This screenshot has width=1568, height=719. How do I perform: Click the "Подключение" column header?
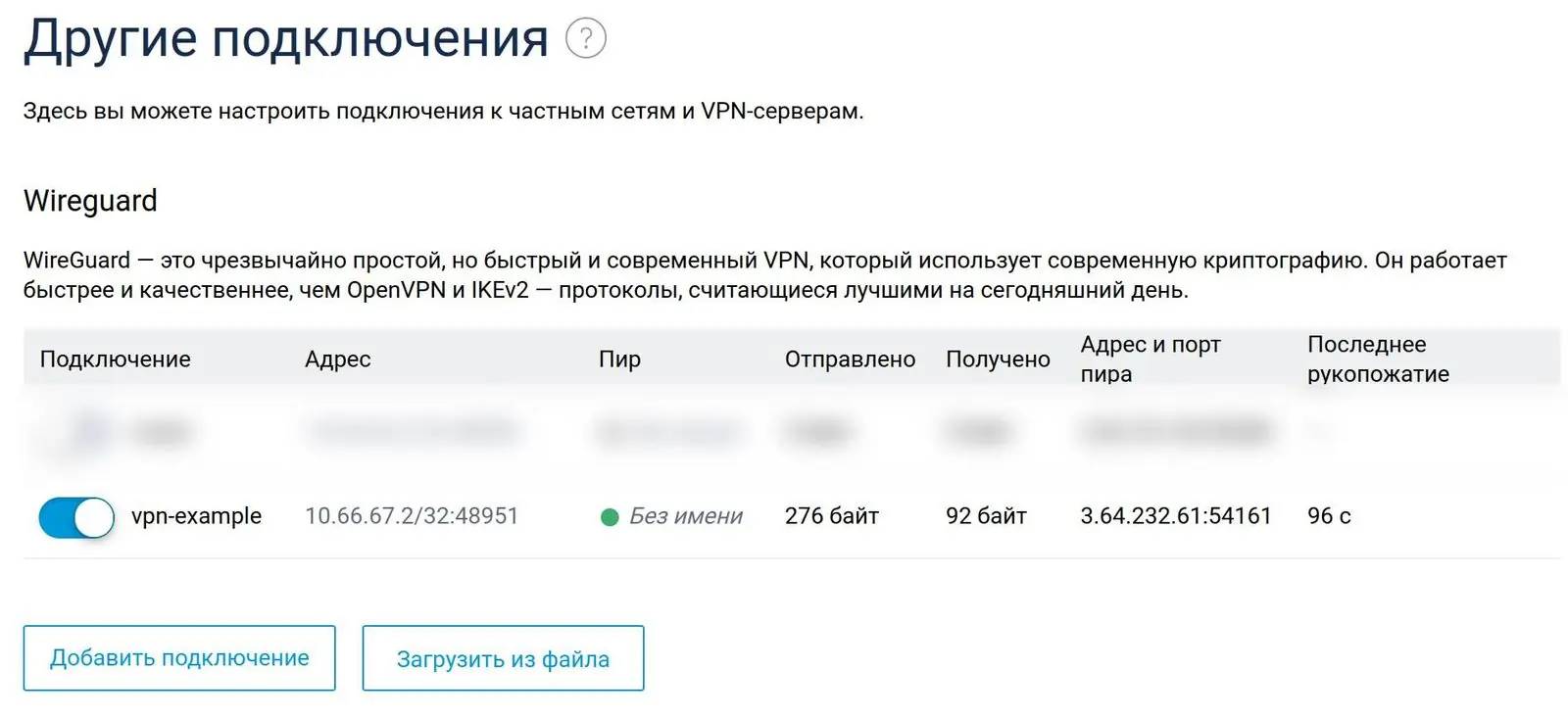tap(116, 359)
